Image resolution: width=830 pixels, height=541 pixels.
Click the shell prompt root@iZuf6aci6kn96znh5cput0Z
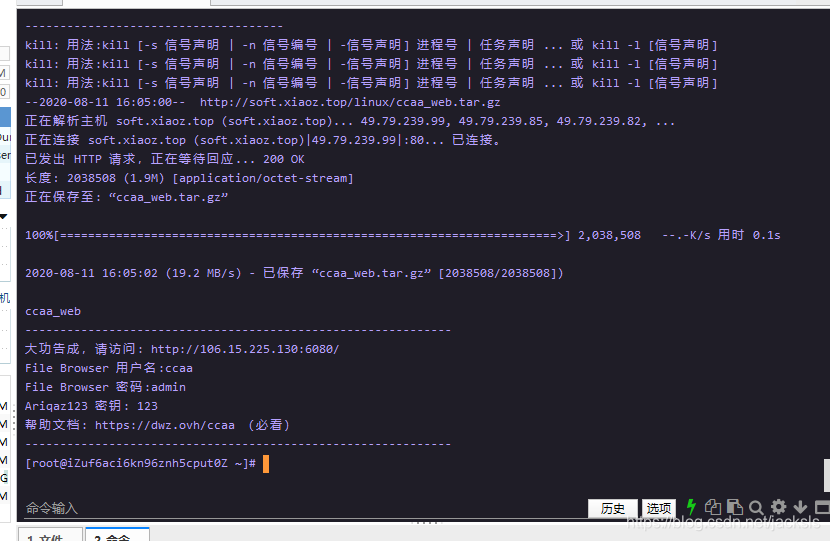coord(130,463)
